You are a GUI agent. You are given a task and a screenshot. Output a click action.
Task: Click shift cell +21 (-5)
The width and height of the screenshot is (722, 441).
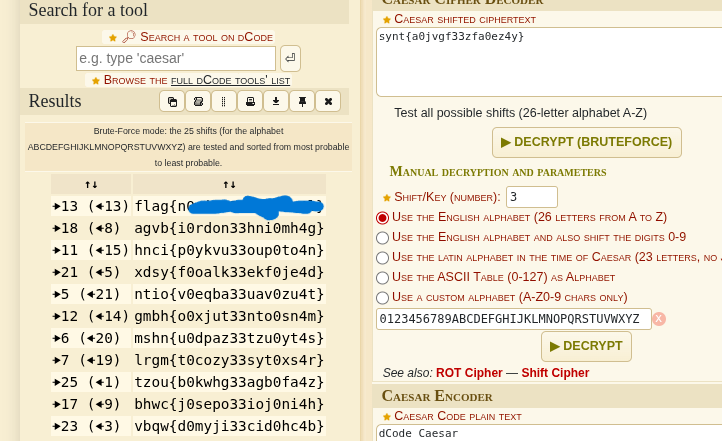[91, 272]
